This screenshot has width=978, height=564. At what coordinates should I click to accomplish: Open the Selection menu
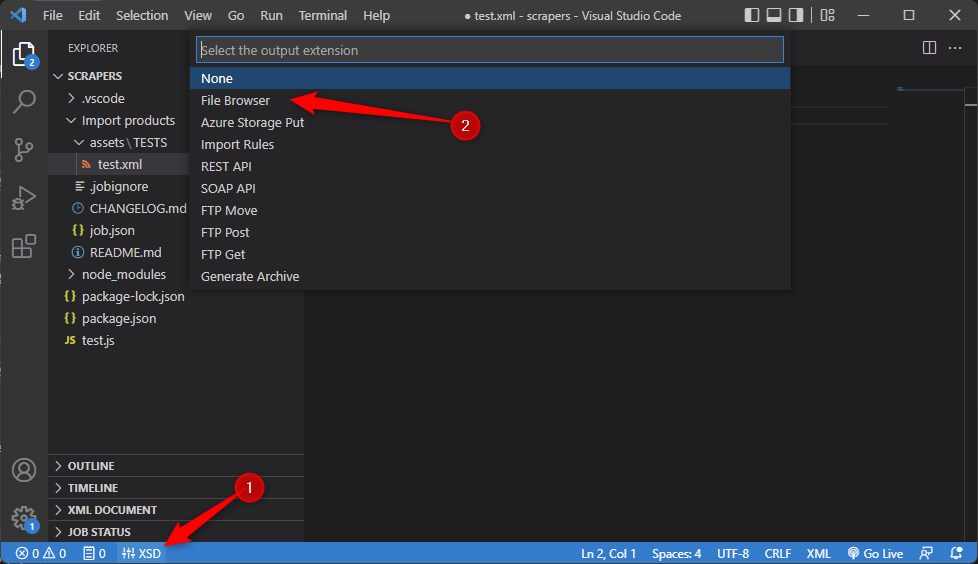pos(142,15)
